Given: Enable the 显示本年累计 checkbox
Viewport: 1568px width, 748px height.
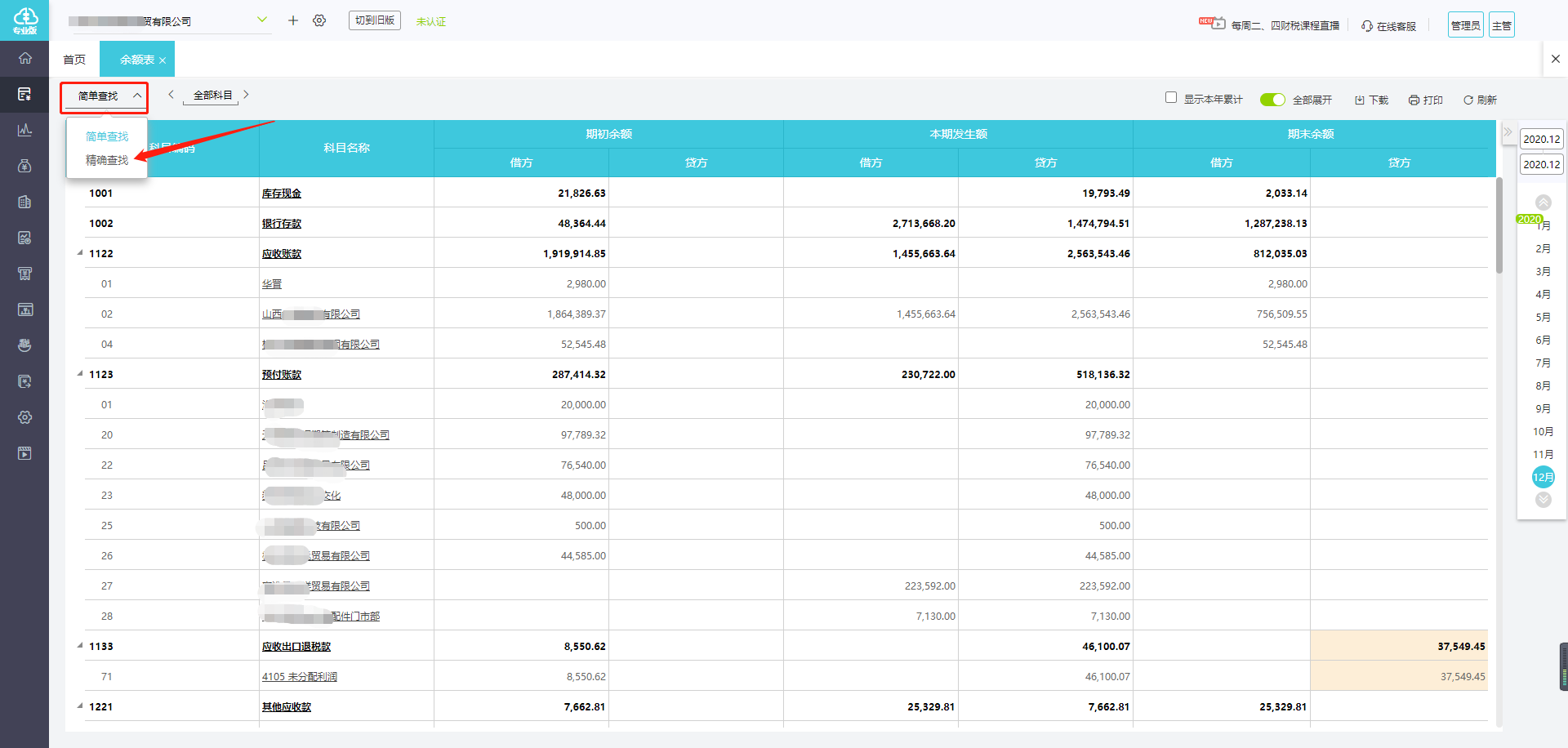Looking at the screenshot, I should [x=1171, y=97].
